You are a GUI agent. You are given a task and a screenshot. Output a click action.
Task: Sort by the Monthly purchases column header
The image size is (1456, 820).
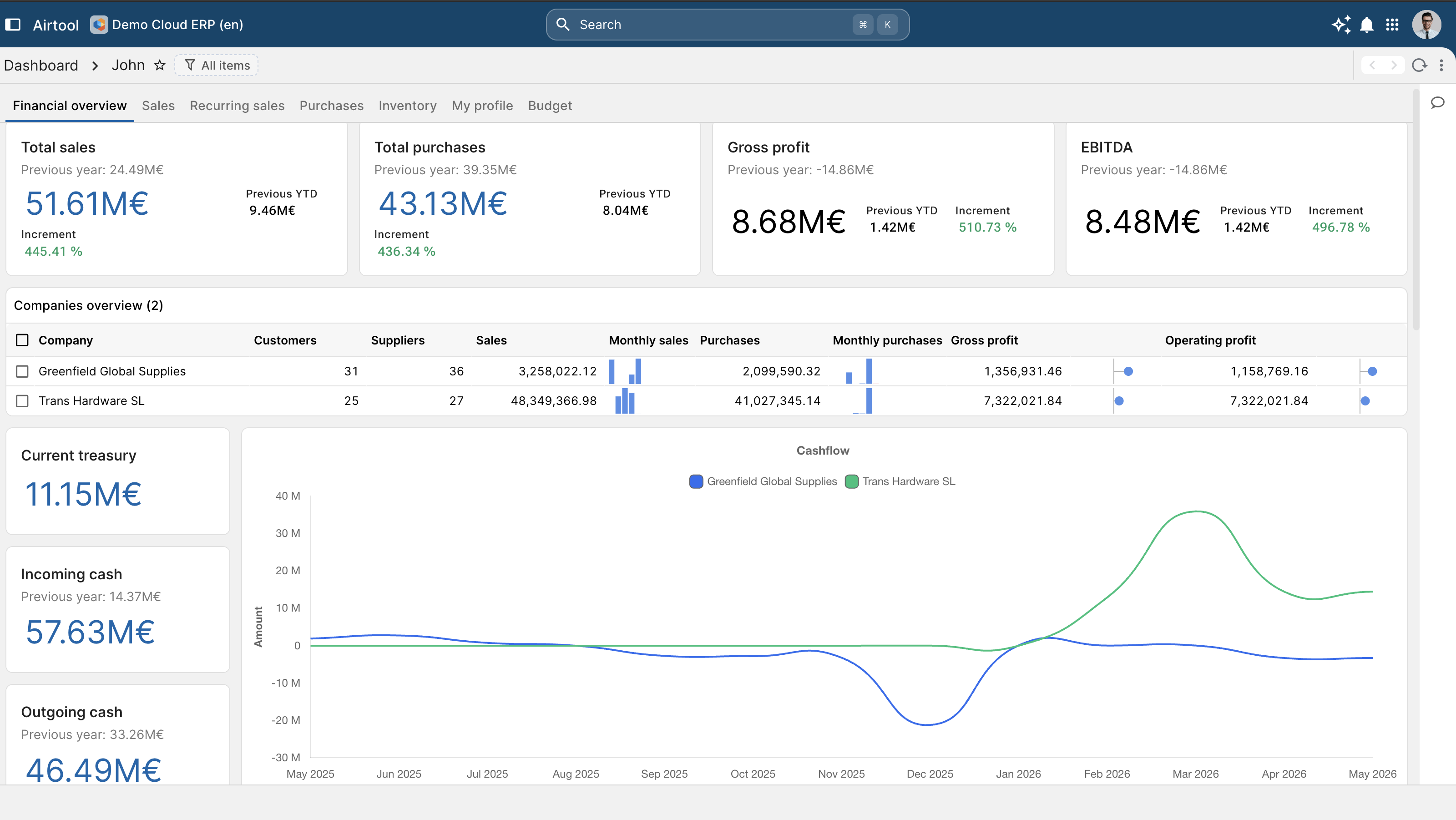click(x=887, y=340)
